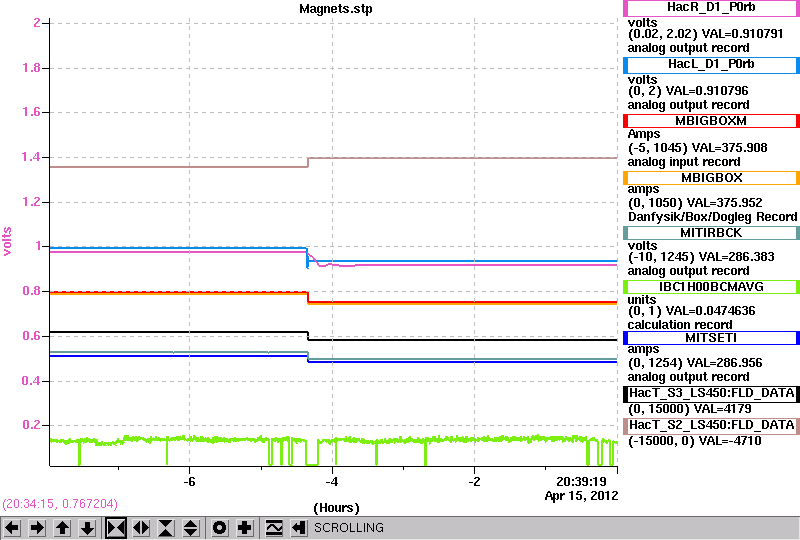This screenshot has width=800, height=540.
Task: Click the auto-scale circle icon
Action: (x=220, y=528)
